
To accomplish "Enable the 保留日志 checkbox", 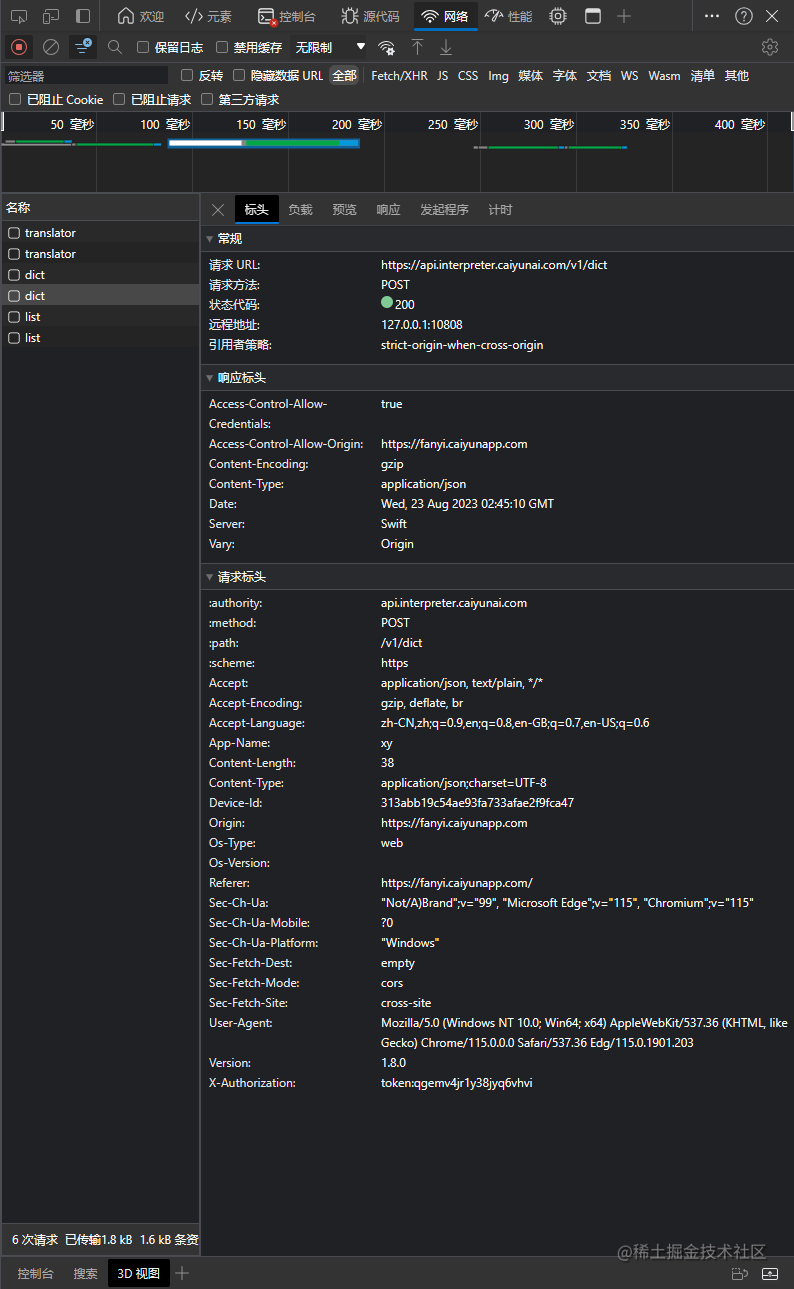I will (x=143, y=47).
